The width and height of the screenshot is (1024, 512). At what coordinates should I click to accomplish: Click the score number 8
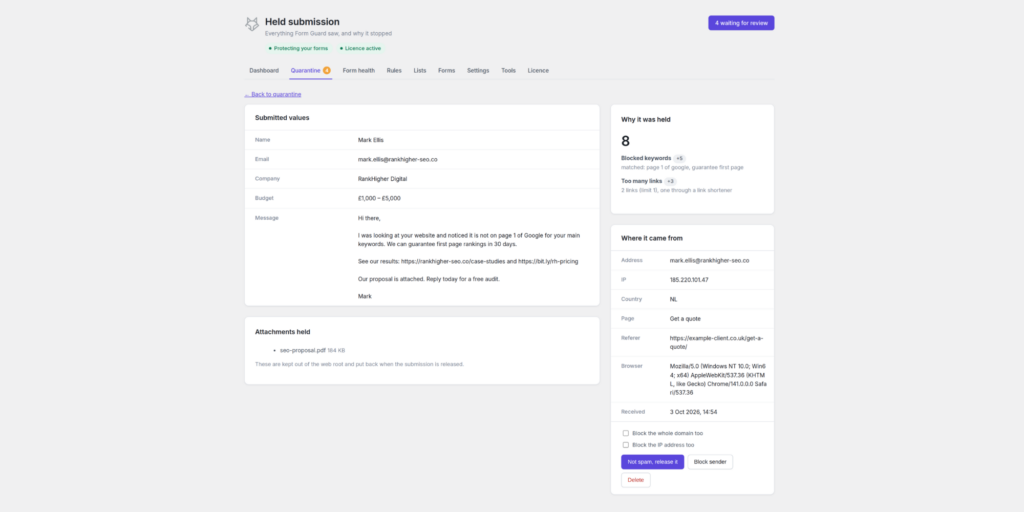(626, 141)
